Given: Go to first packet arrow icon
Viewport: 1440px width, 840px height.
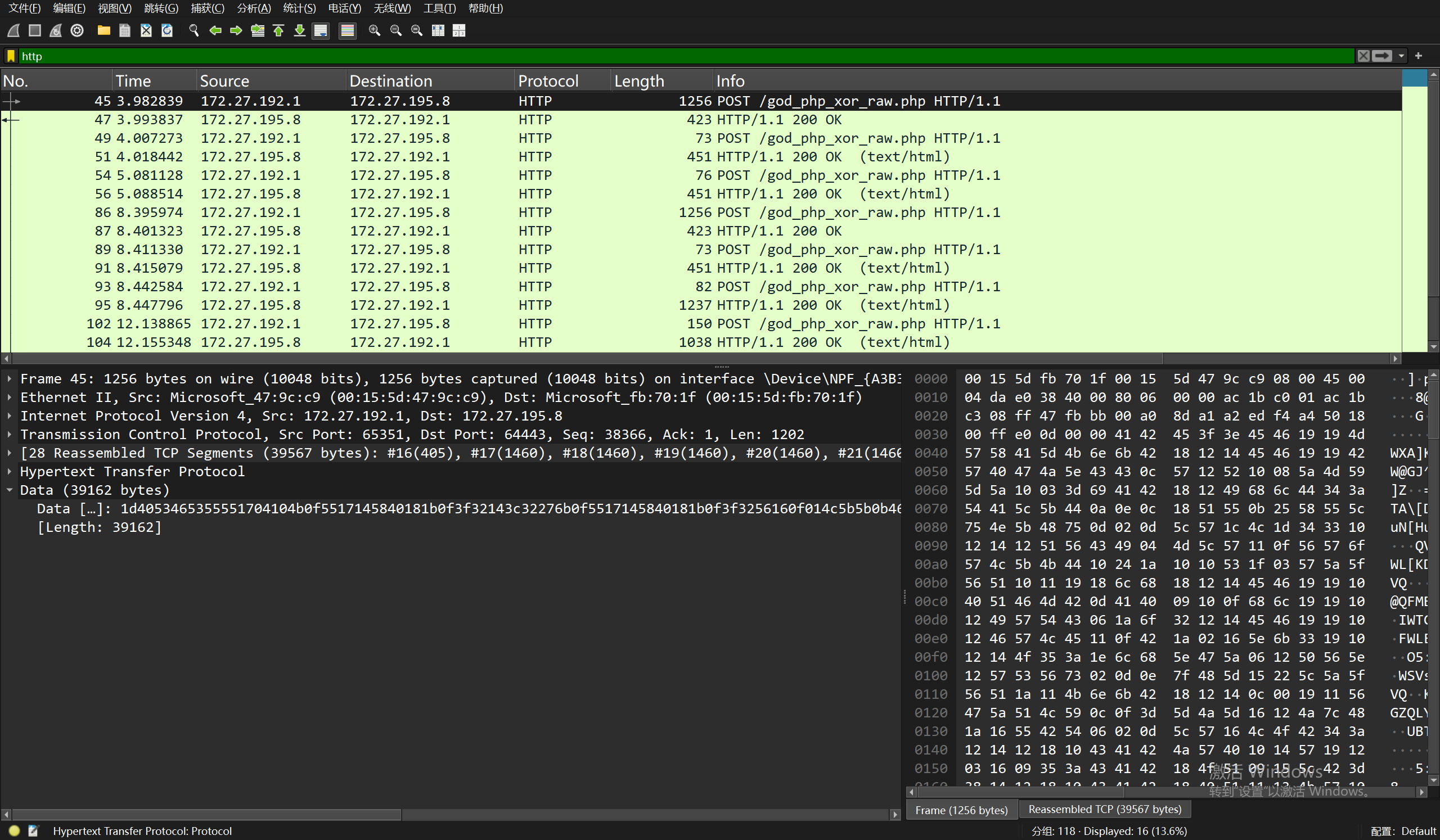Looking at the screenshot, I should (278, 30).
